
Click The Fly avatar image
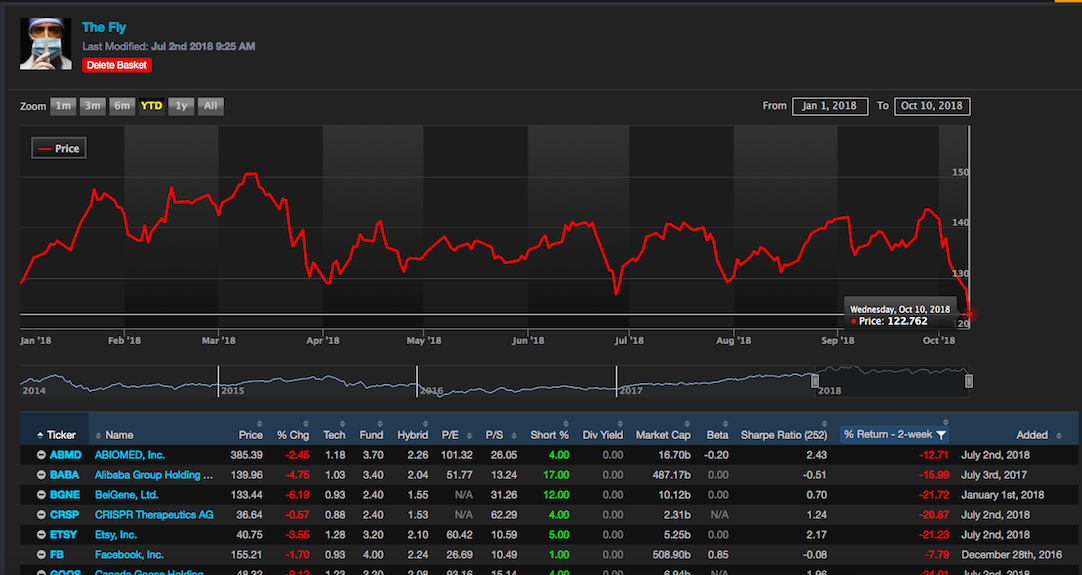coord(46,43)
